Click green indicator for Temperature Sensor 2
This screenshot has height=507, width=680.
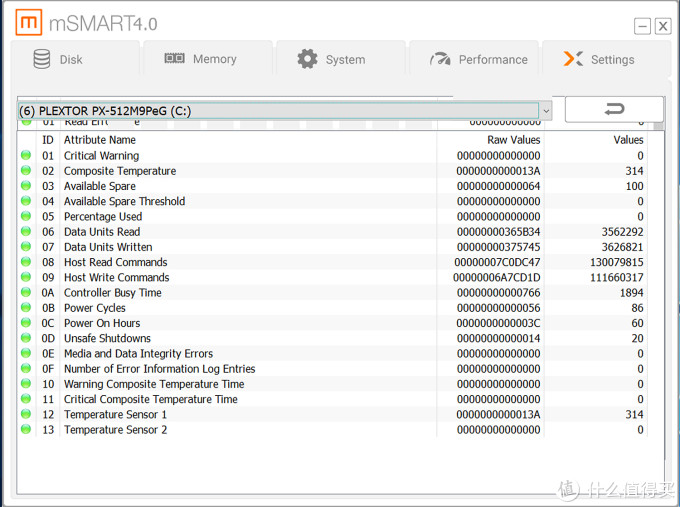[26, 430]
